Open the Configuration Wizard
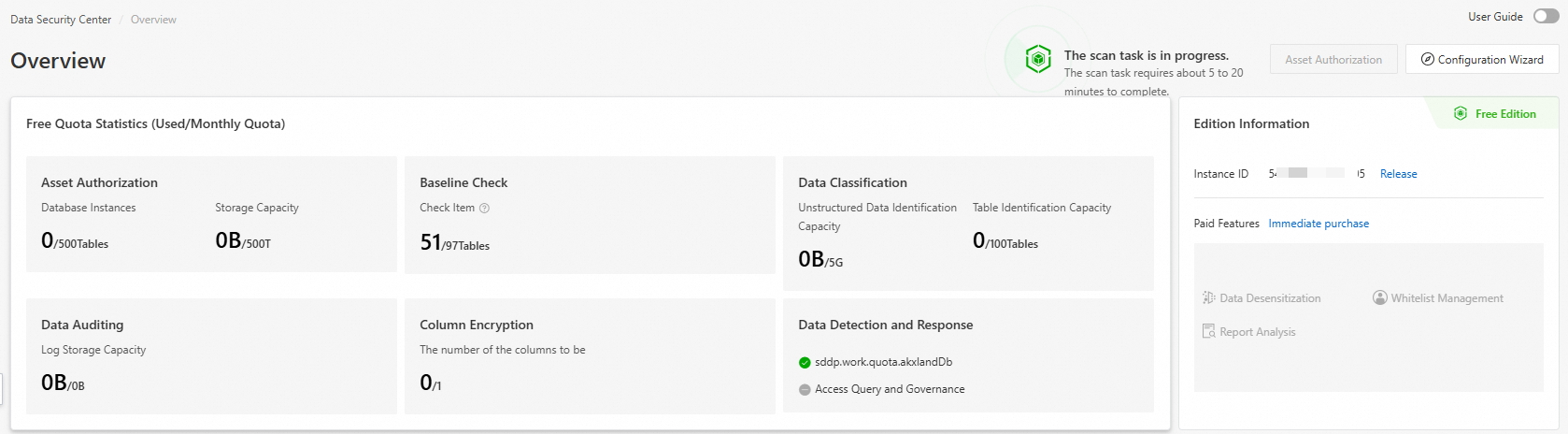1568x434 pixels. click(1482, 59)
